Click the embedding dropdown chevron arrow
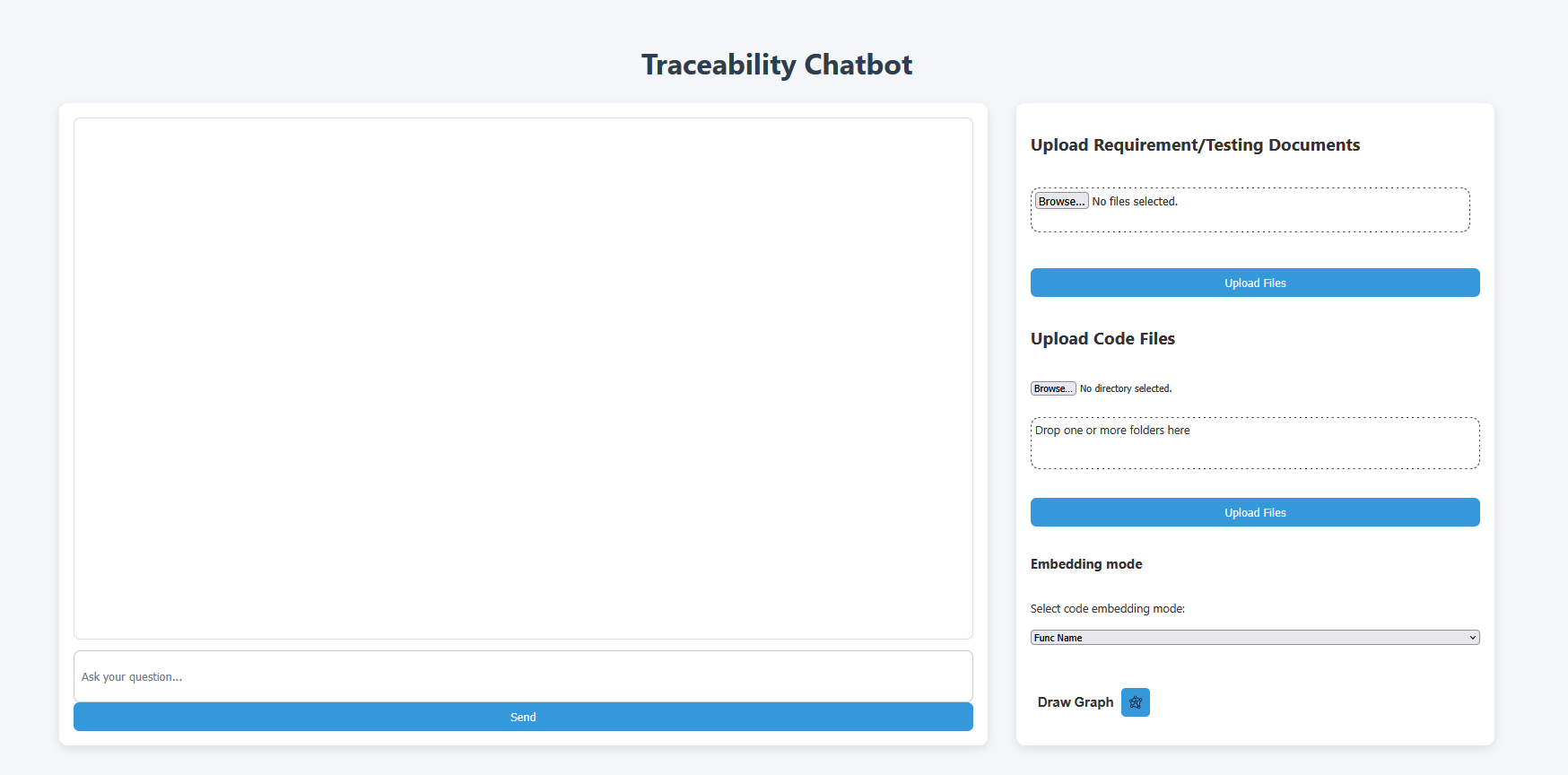Viewport: 1568px width, 775px height. click(x=1472, y=638)
